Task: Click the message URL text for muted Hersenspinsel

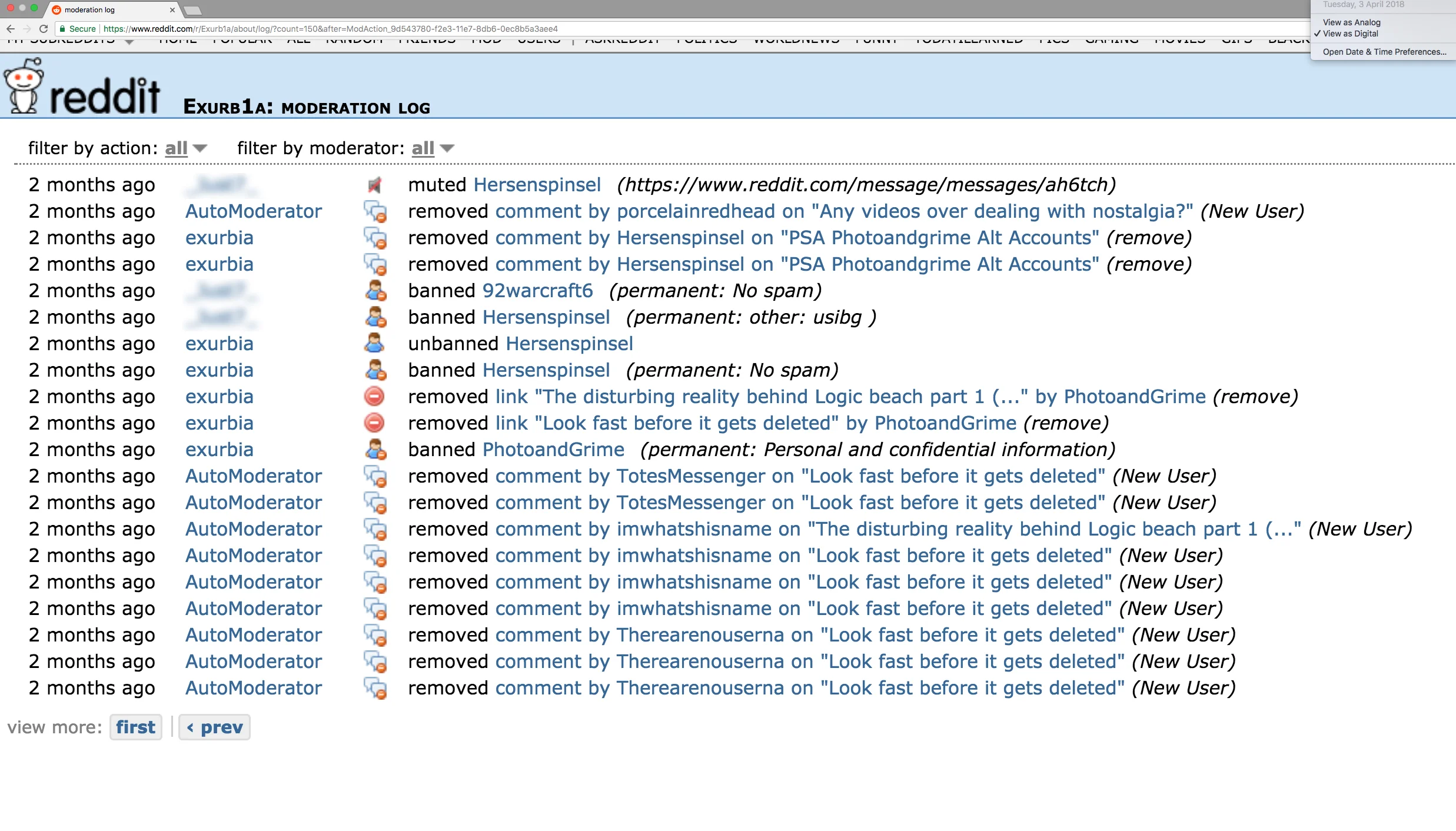Action: click(866, 185)
